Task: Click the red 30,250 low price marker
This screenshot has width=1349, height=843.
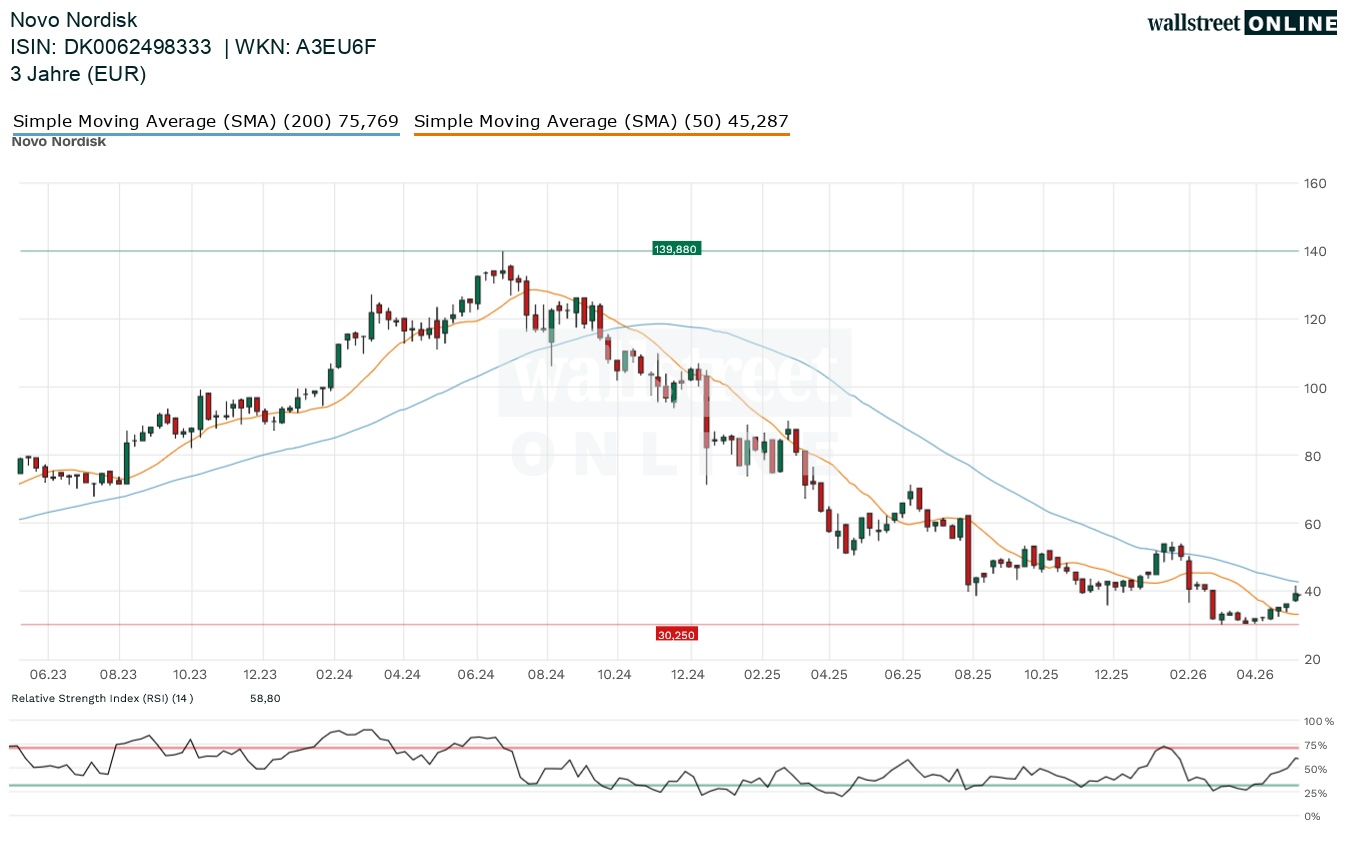Action: (677, 634)
